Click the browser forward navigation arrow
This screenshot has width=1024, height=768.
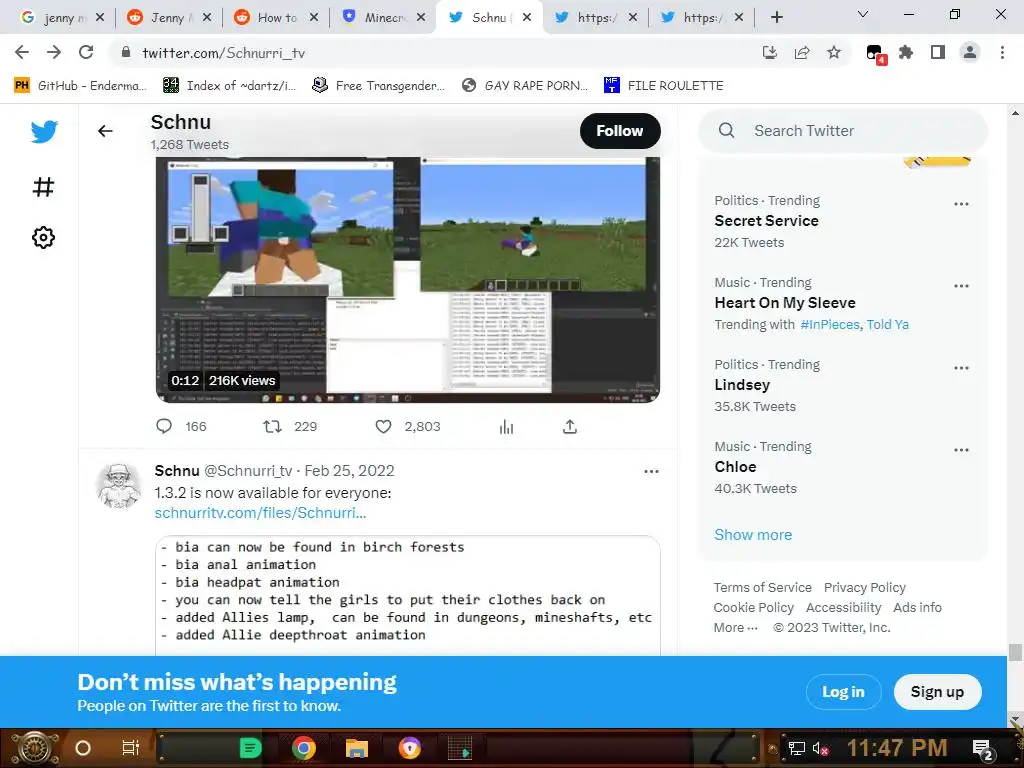pyautogui.click(x=54, y=52)
